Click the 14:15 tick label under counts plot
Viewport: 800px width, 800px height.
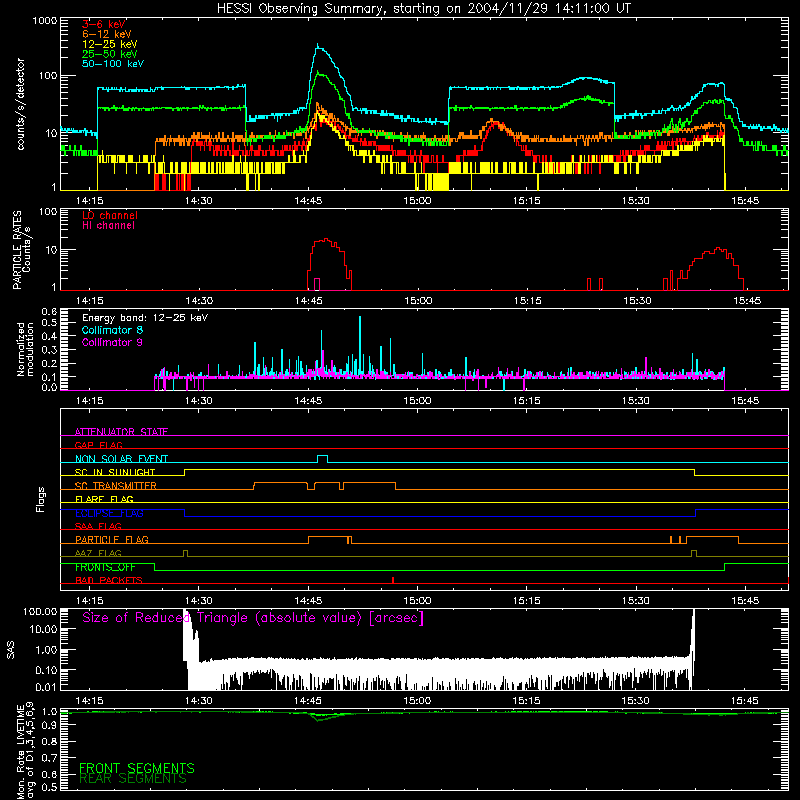pyautogui.click(x=89, y=201)
